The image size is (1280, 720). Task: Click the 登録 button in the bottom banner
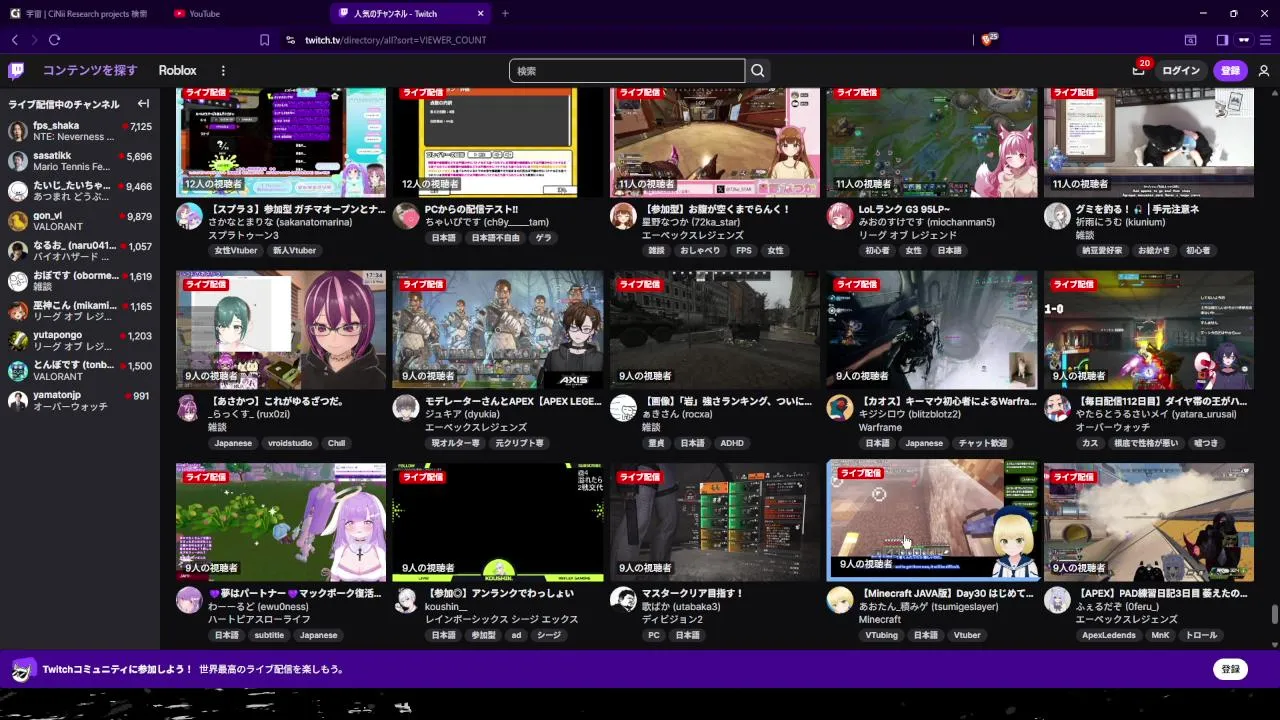tap(1230, 669)
